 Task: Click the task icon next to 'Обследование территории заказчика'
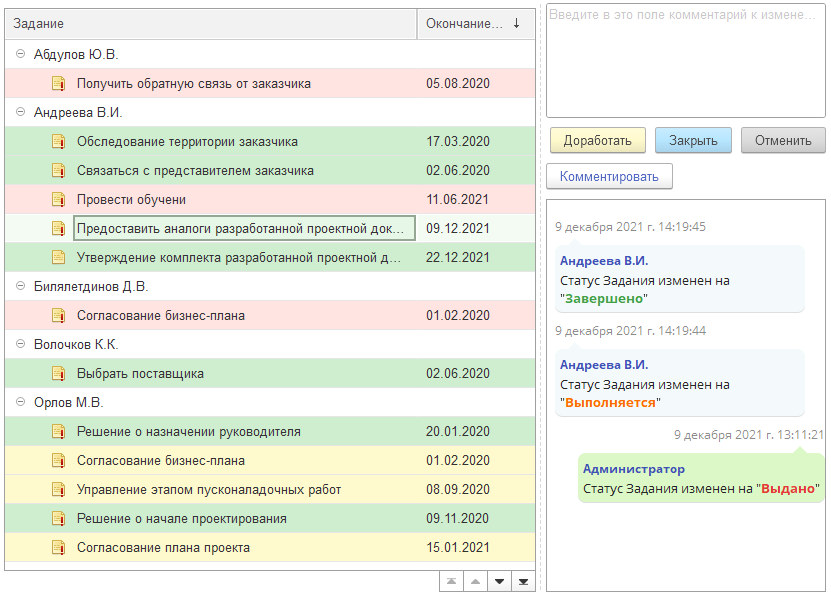(59, 142)
